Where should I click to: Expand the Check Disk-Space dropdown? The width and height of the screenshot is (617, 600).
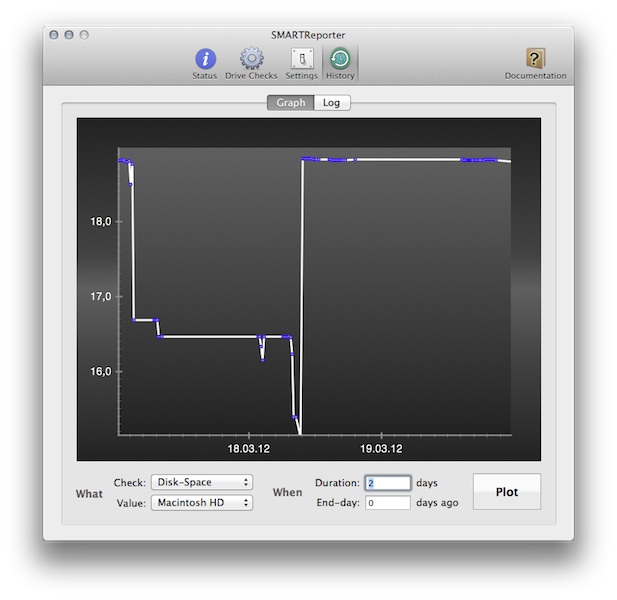pos(201,483)
